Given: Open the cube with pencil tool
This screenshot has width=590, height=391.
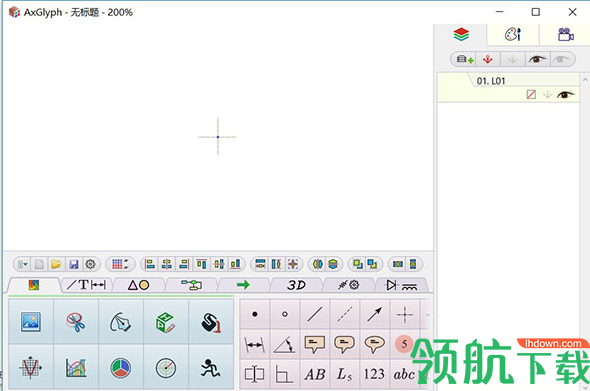Looking at the screenshot, I should 166,322.
